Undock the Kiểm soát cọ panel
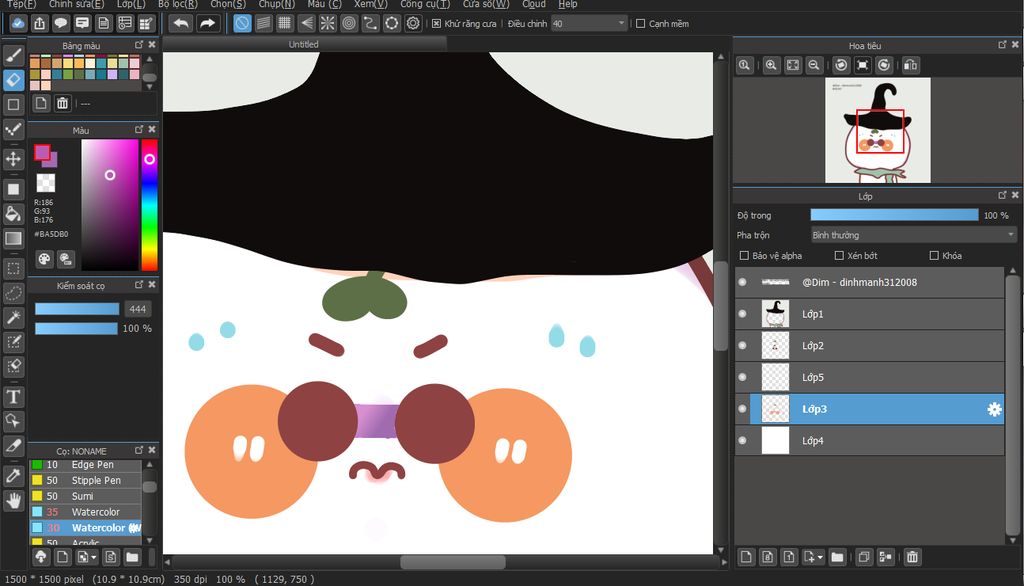1024x586 pixels. (138, 285)
